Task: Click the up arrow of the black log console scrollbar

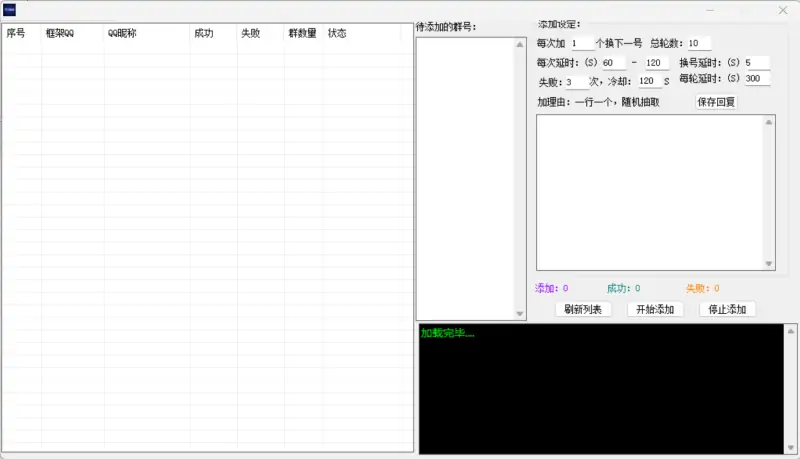Action: pyautogui.click(x=791, y=331)
